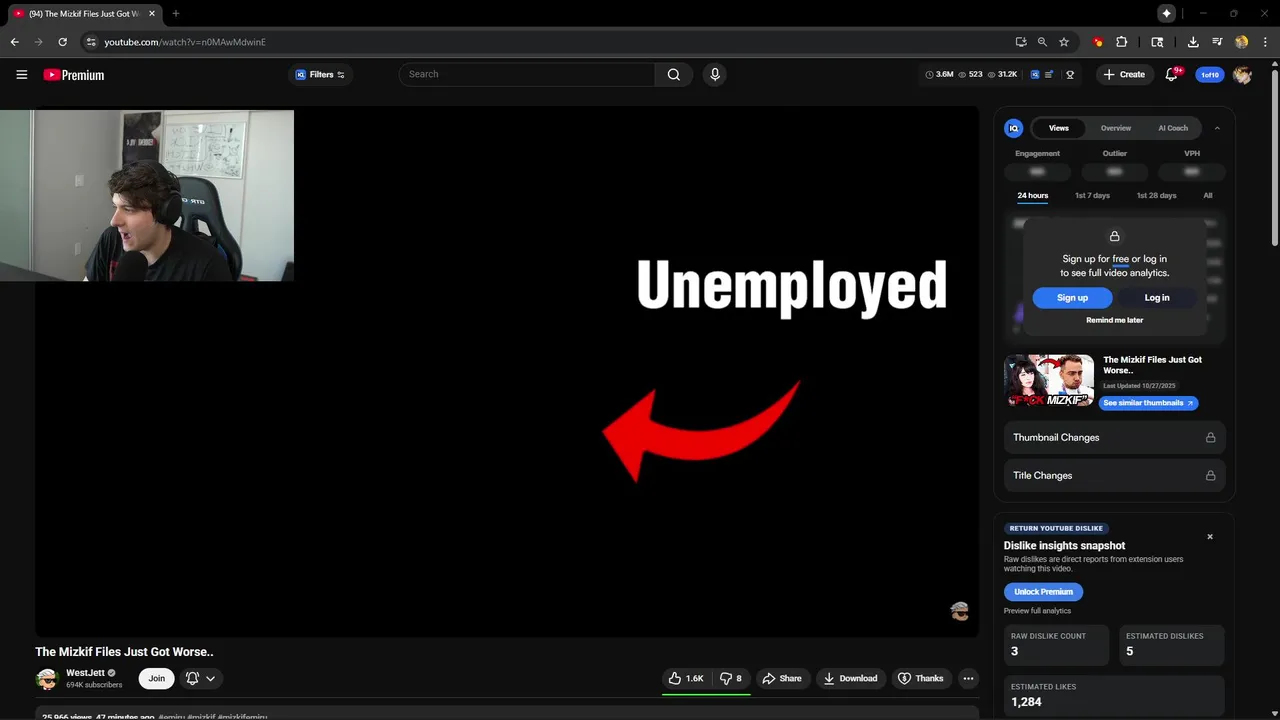Viewport: 1280px width, 720px height.
Task: Click channel watermark in video corner
Action: [960, 611]
